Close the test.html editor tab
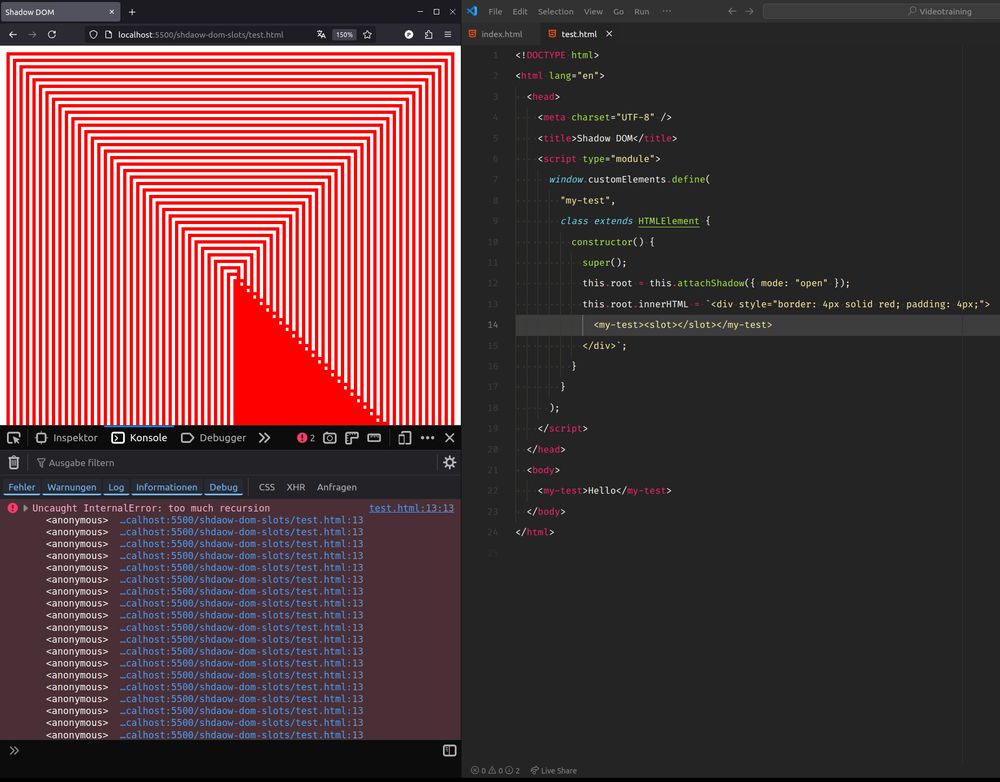Screen dimensions: 1000x782 [x=609, y=34]
